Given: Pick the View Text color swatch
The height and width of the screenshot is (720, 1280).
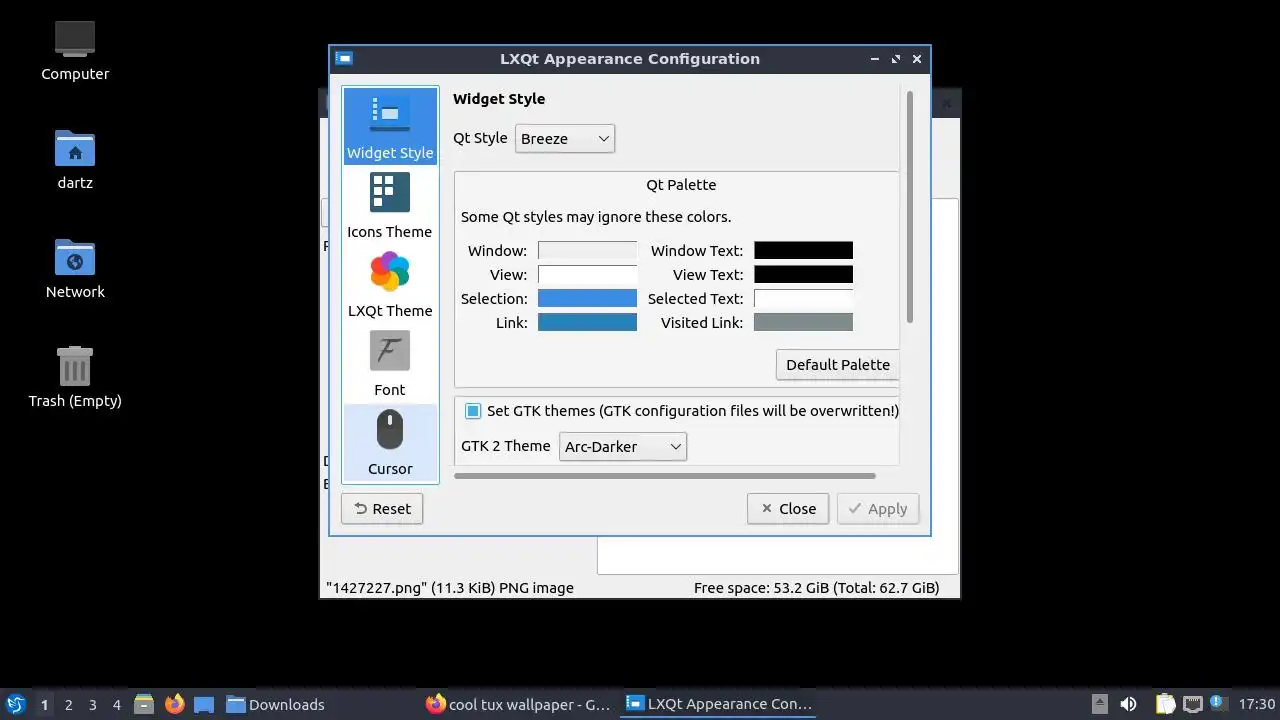Looking at the screenshot, I should [x=803, y=275].
